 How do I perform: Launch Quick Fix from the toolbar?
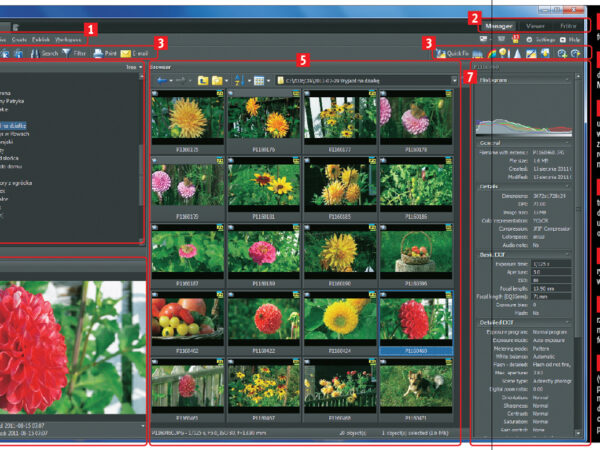pyautogui.click(x=453, y=53)
